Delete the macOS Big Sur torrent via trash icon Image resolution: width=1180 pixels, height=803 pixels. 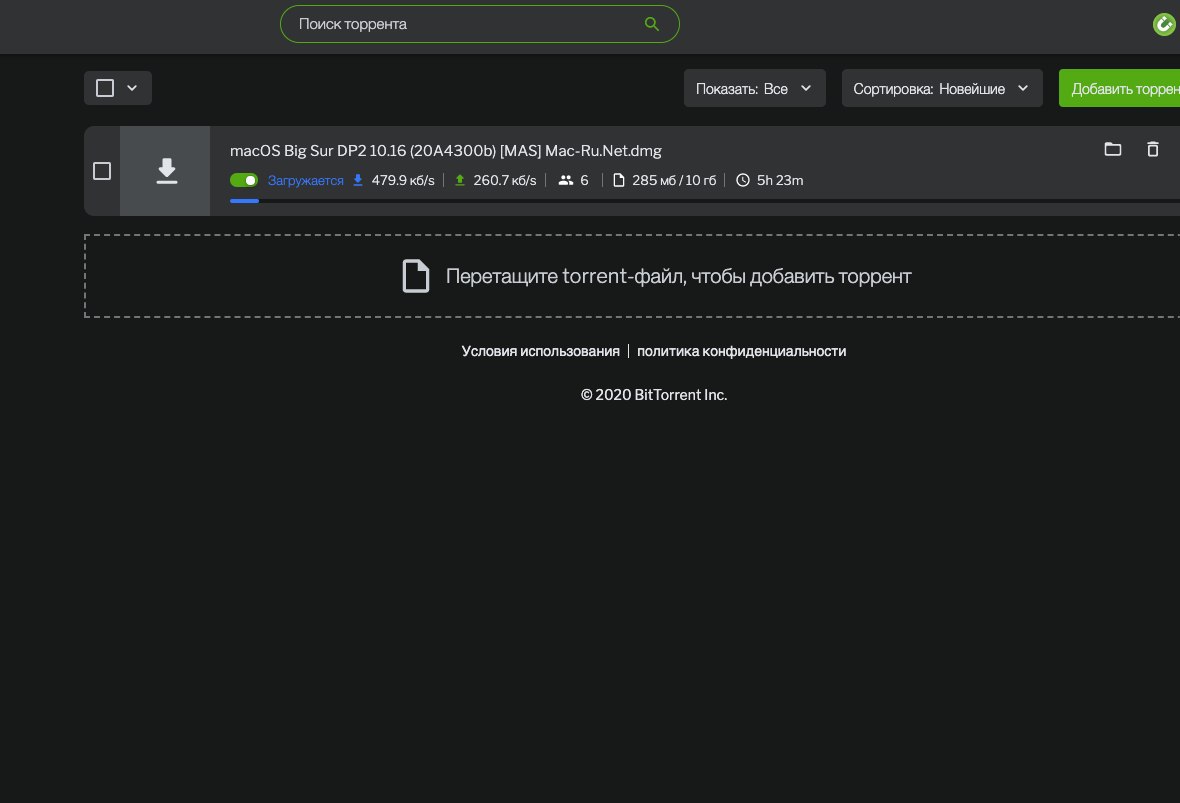click(1152, 149)
